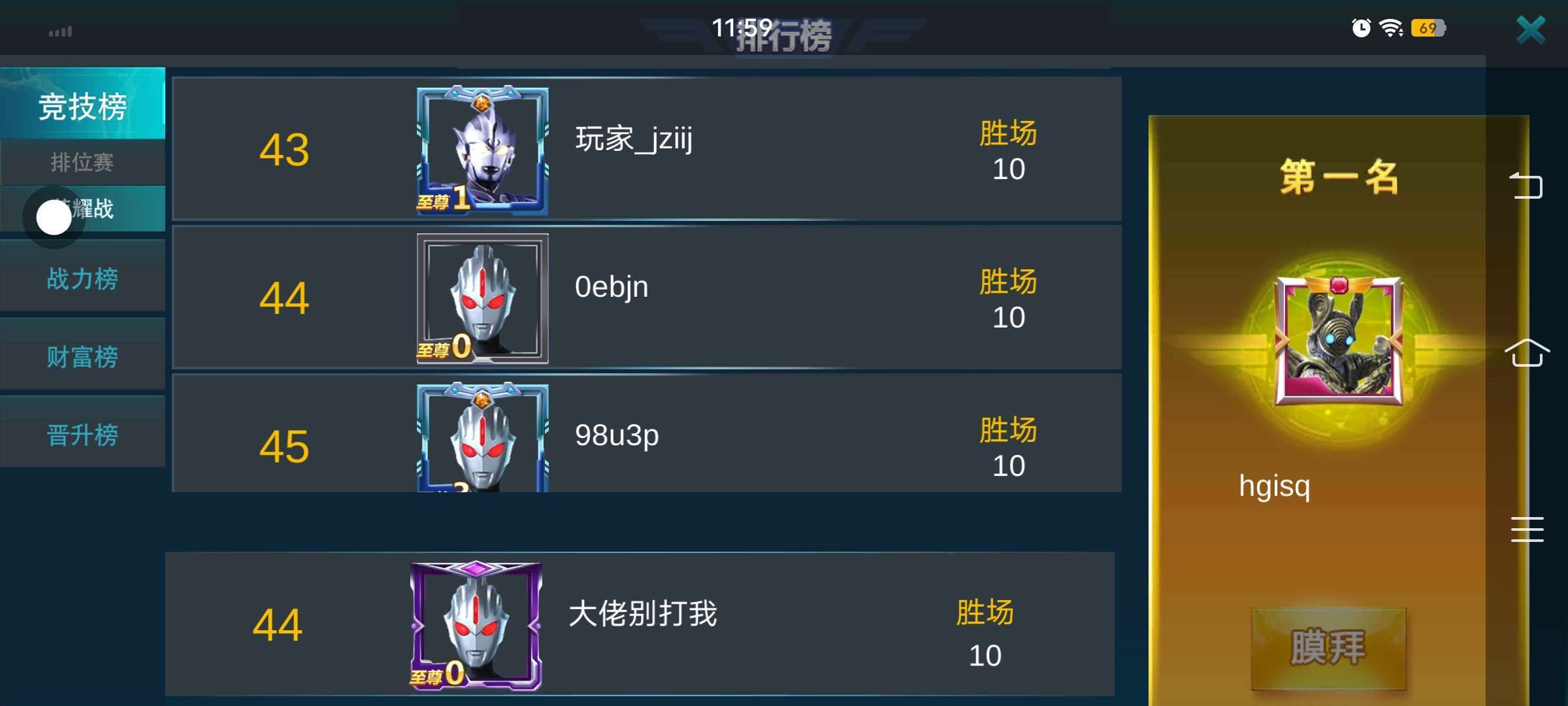Tap the Android home navigation icon
The image size is (1568, 706).
pos(1527,353)
